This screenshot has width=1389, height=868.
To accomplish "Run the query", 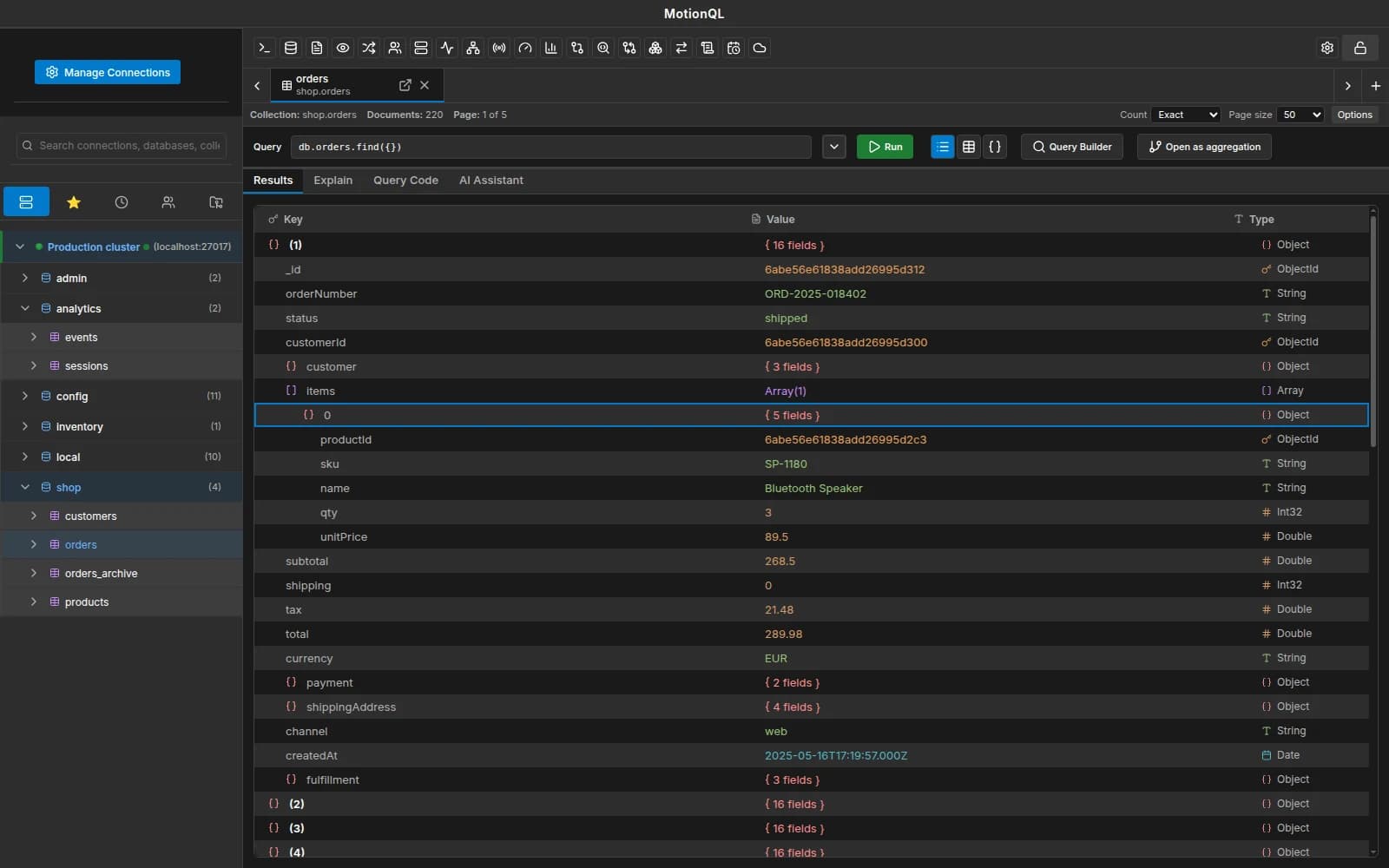I will pos(885,147).
